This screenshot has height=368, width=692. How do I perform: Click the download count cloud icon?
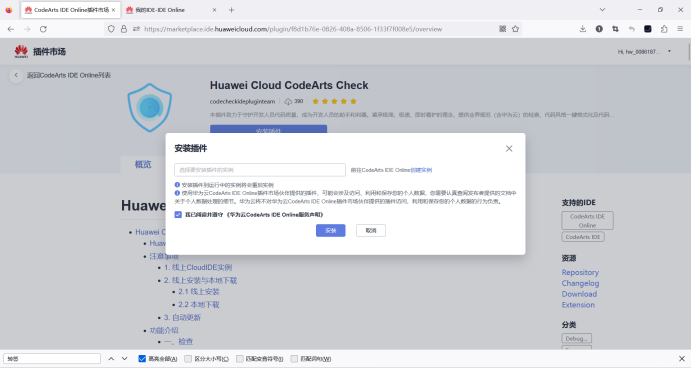tap(288, 101)
